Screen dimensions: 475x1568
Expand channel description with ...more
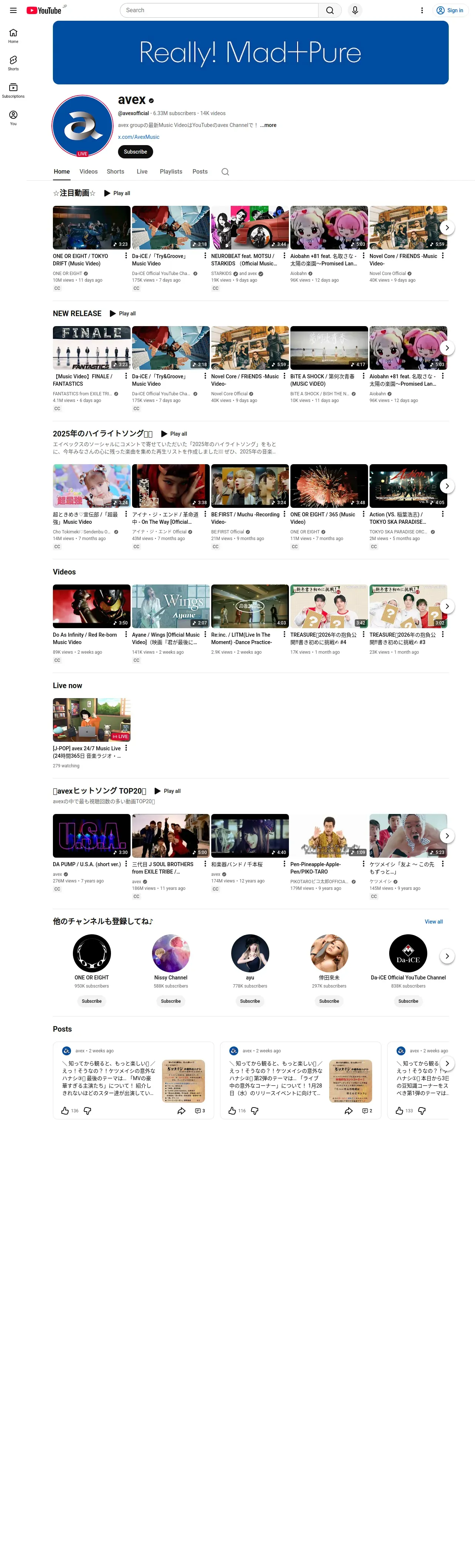[x=268, y=125]
